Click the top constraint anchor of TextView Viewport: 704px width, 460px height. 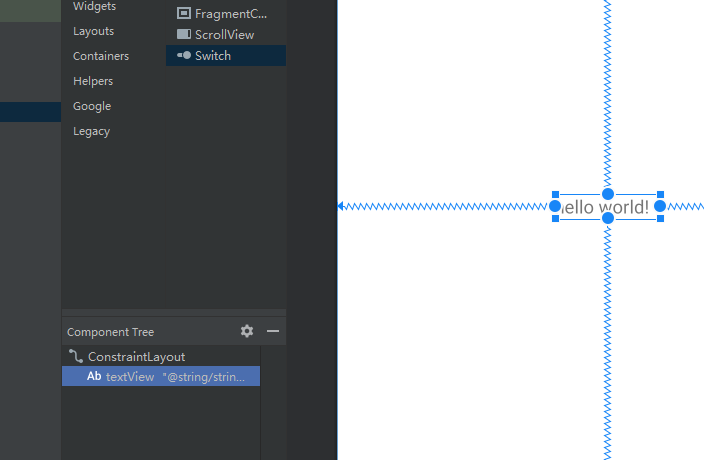coord(608,194)
